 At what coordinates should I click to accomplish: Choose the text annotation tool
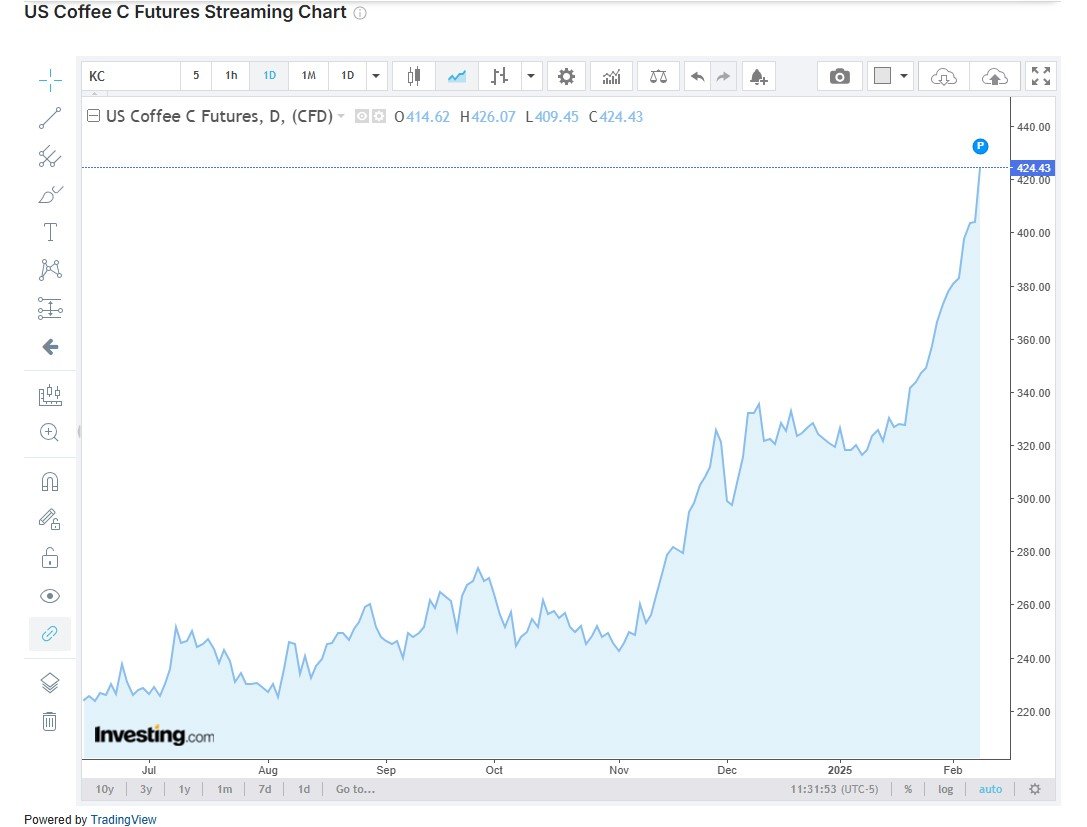coord(49,232)
